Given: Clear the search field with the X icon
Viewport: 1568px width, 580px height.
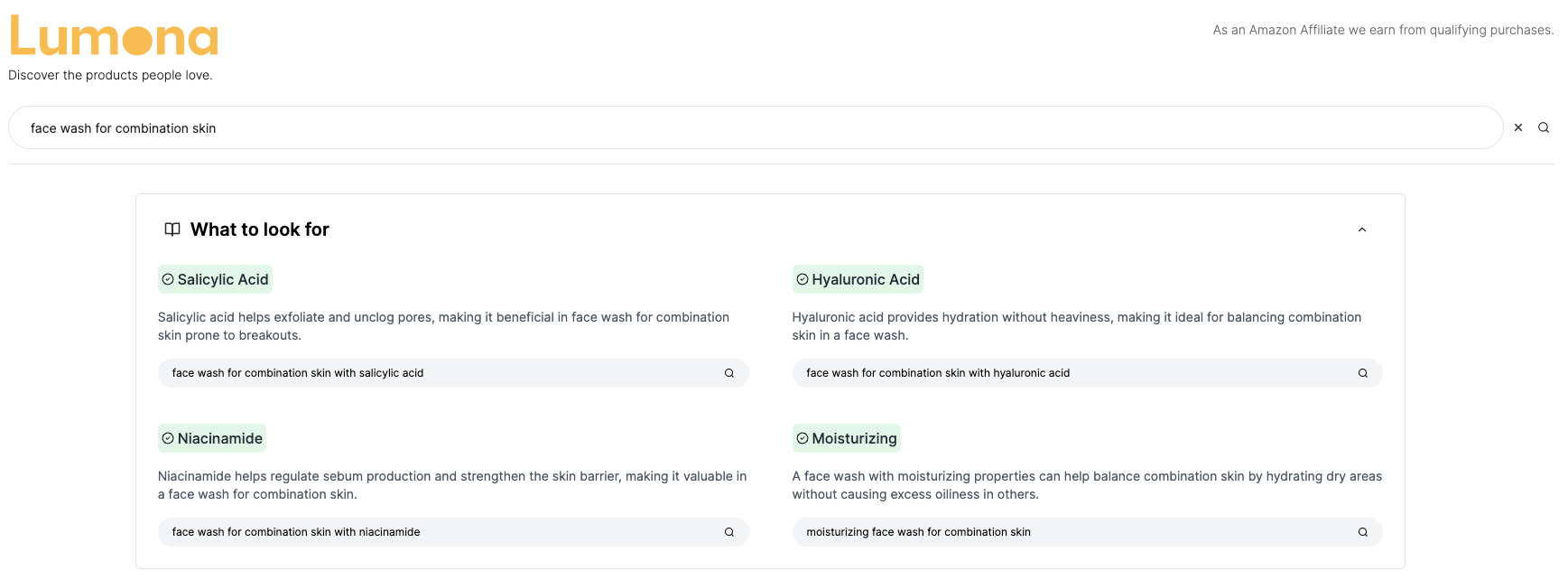Looking at the screenshot, I should tap(1518, 127).
